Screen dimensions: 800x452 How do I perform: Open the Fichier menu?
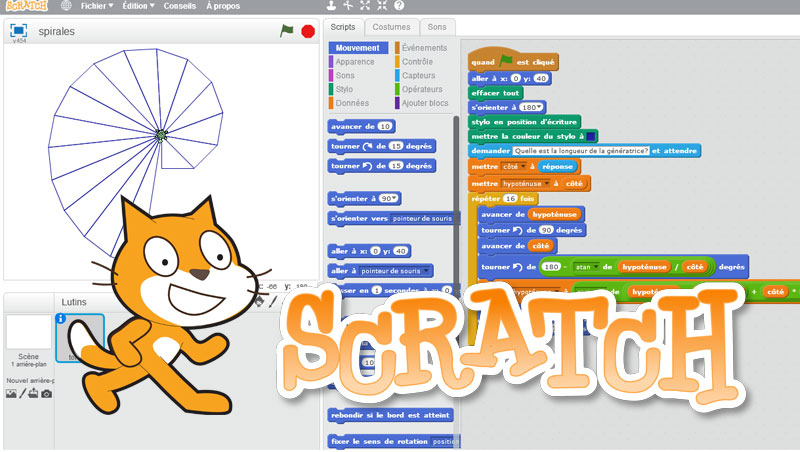pyautogui.click(x=97, y=6)
